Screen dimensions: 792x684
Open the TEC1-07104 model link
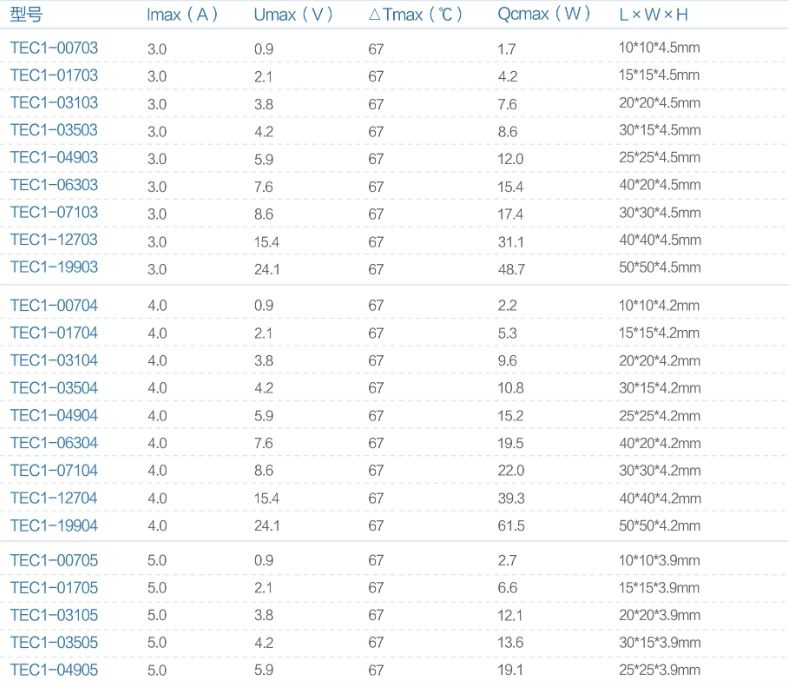(54, 470)
